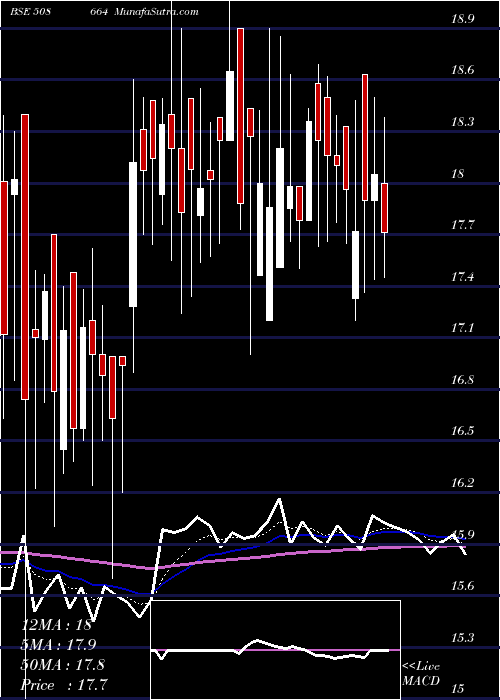Click the 18.3 price axis label
This screenshot has height=700, width=500.
click(463, 122)
